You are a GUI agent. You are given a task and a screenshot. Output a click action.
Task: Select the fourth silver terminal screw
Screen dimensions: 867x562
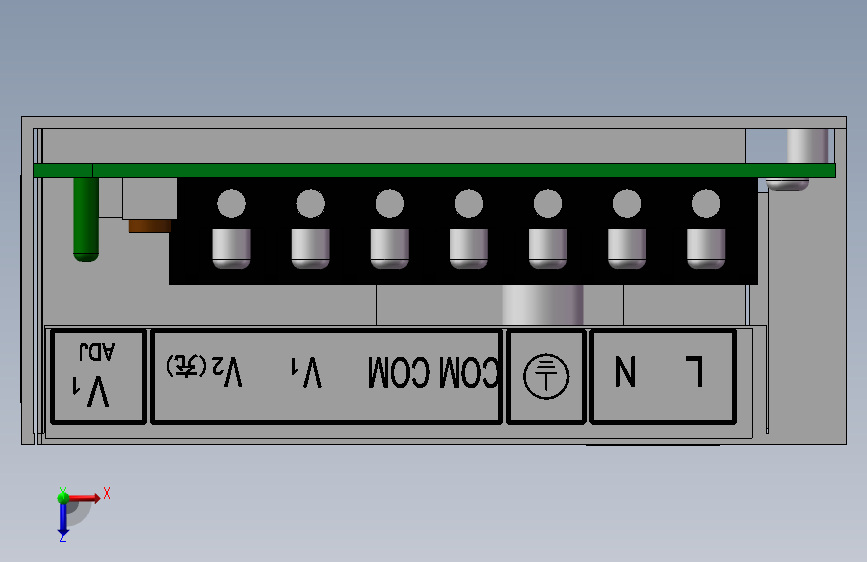468,248
